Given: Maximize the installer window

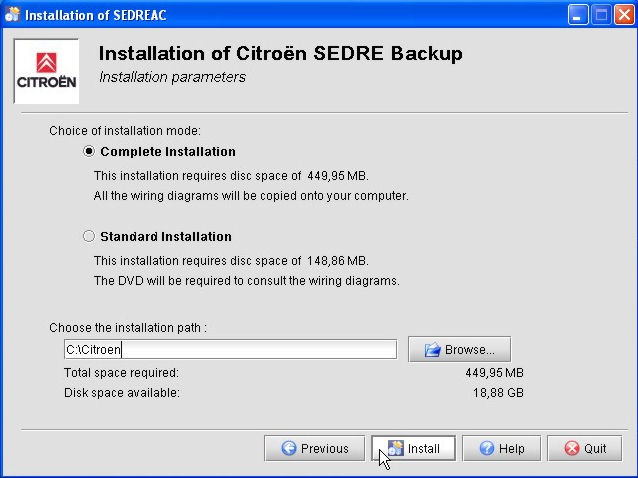Looking at the screenshot, I should pos(602,15).
